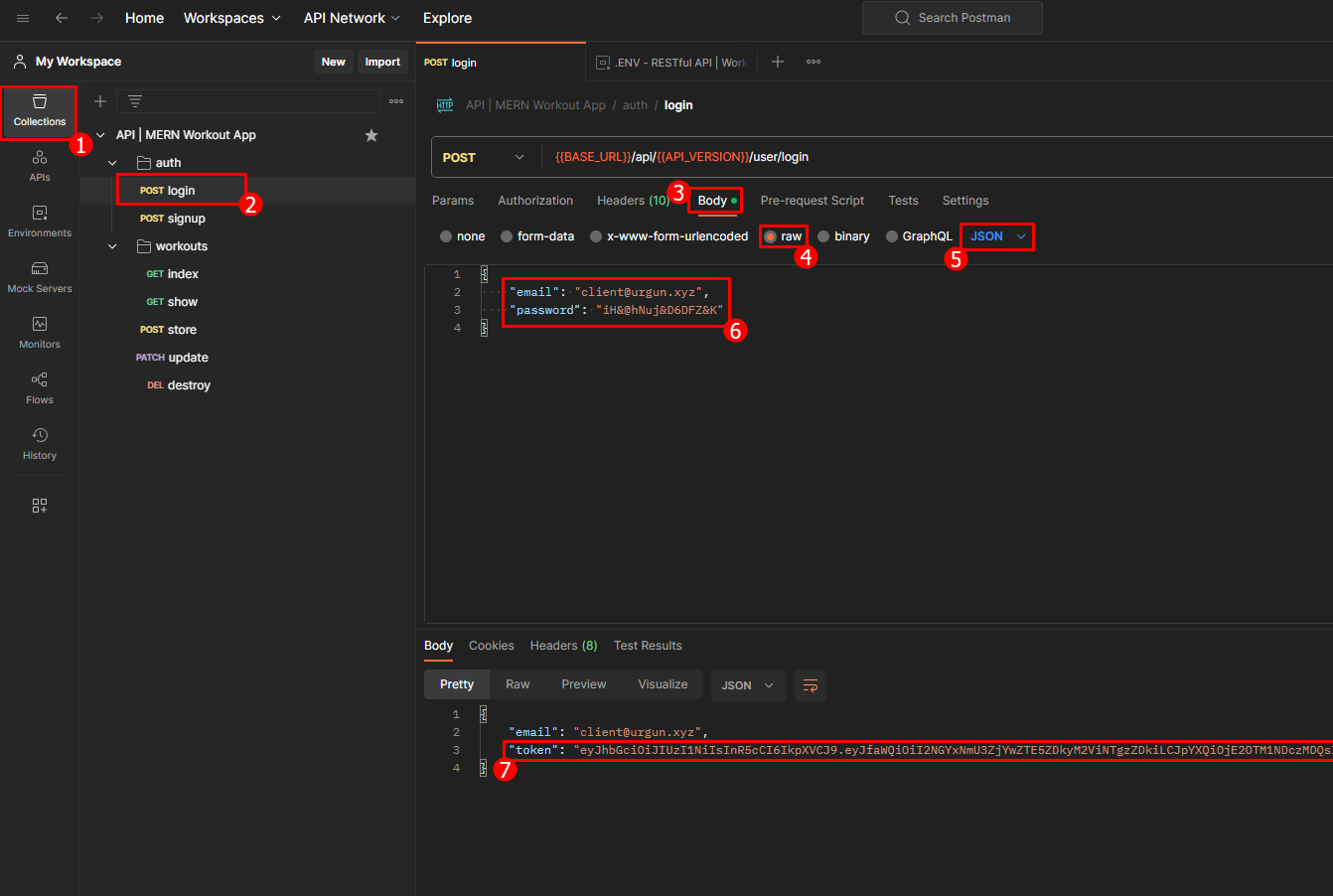Click the collection filter icon
The image size is (1333, 896).
[x=135, y=101]
